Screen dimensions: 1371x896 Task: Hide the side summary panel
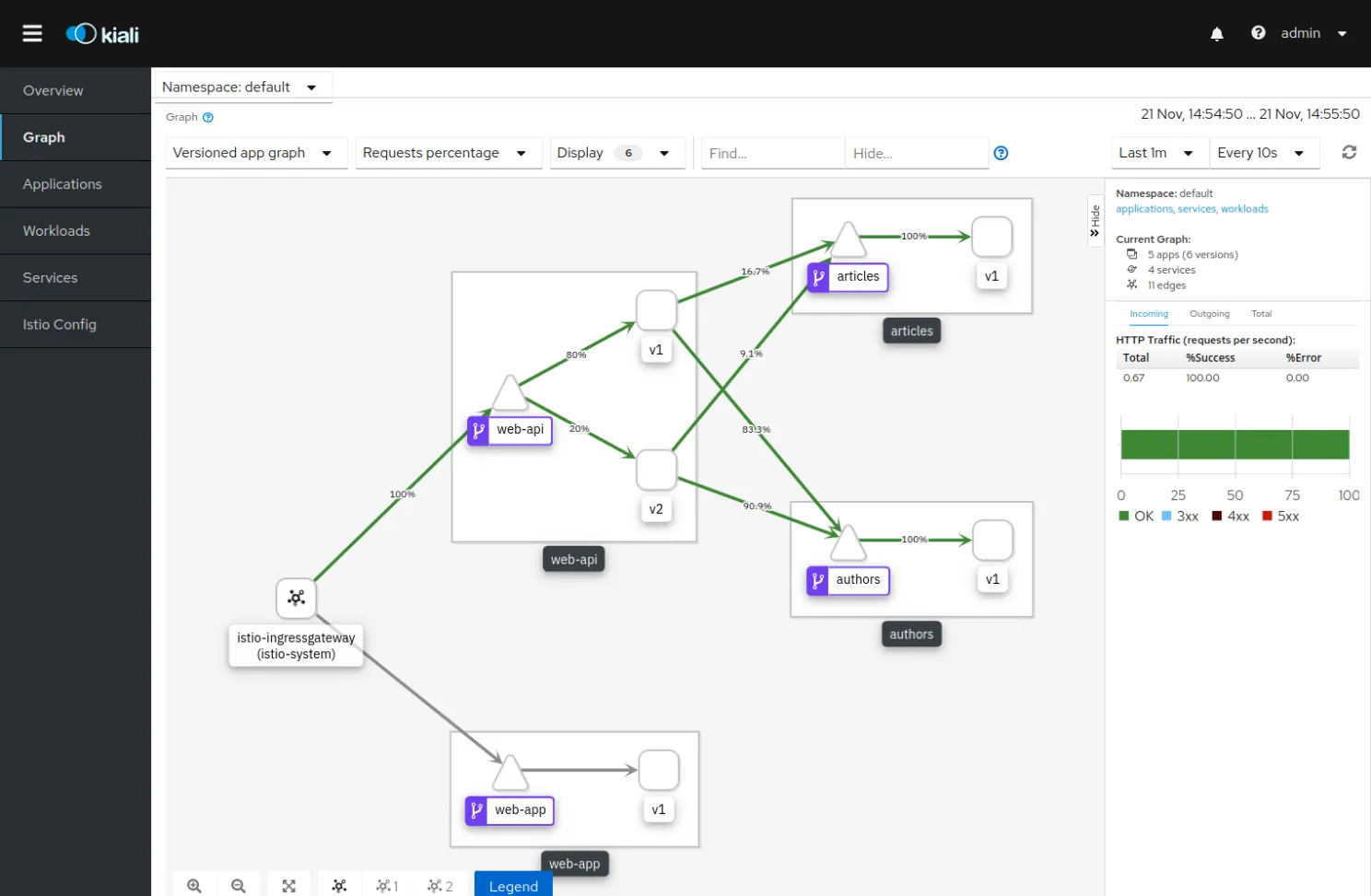(x=1095, y=220)
